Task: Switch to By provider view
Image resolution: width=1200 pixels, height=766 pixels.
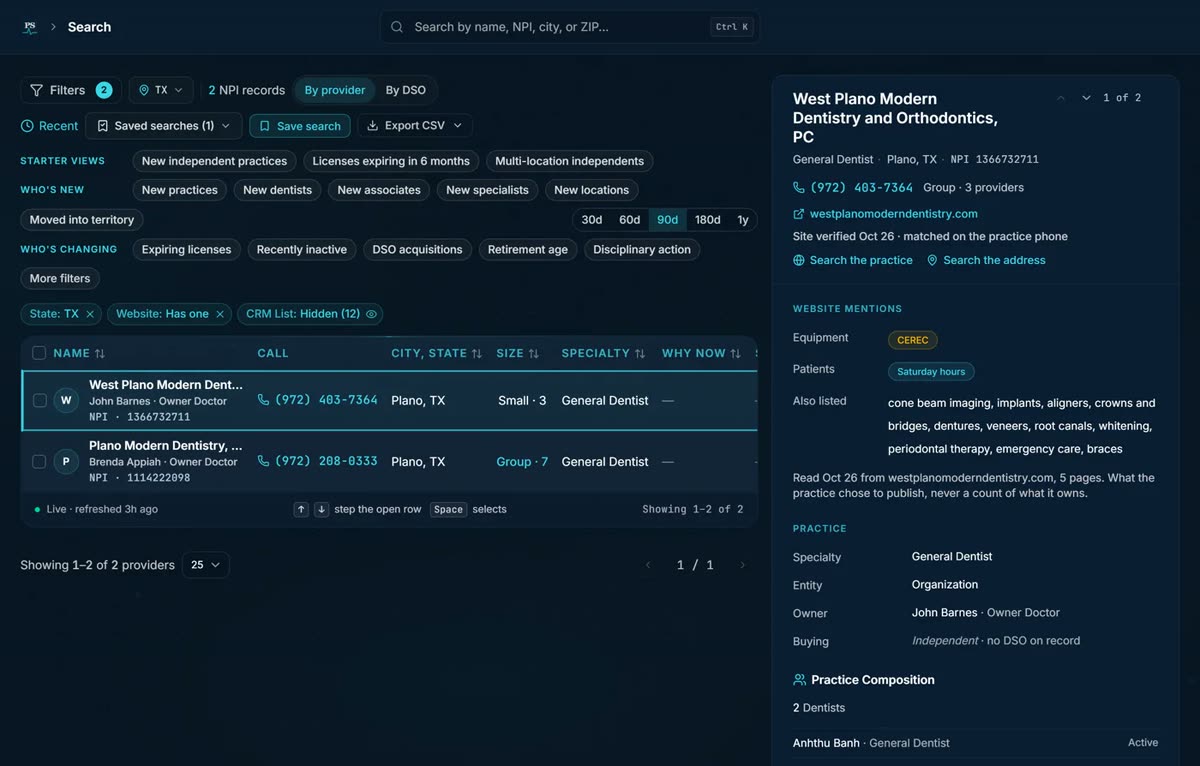Action: (335, 90)
